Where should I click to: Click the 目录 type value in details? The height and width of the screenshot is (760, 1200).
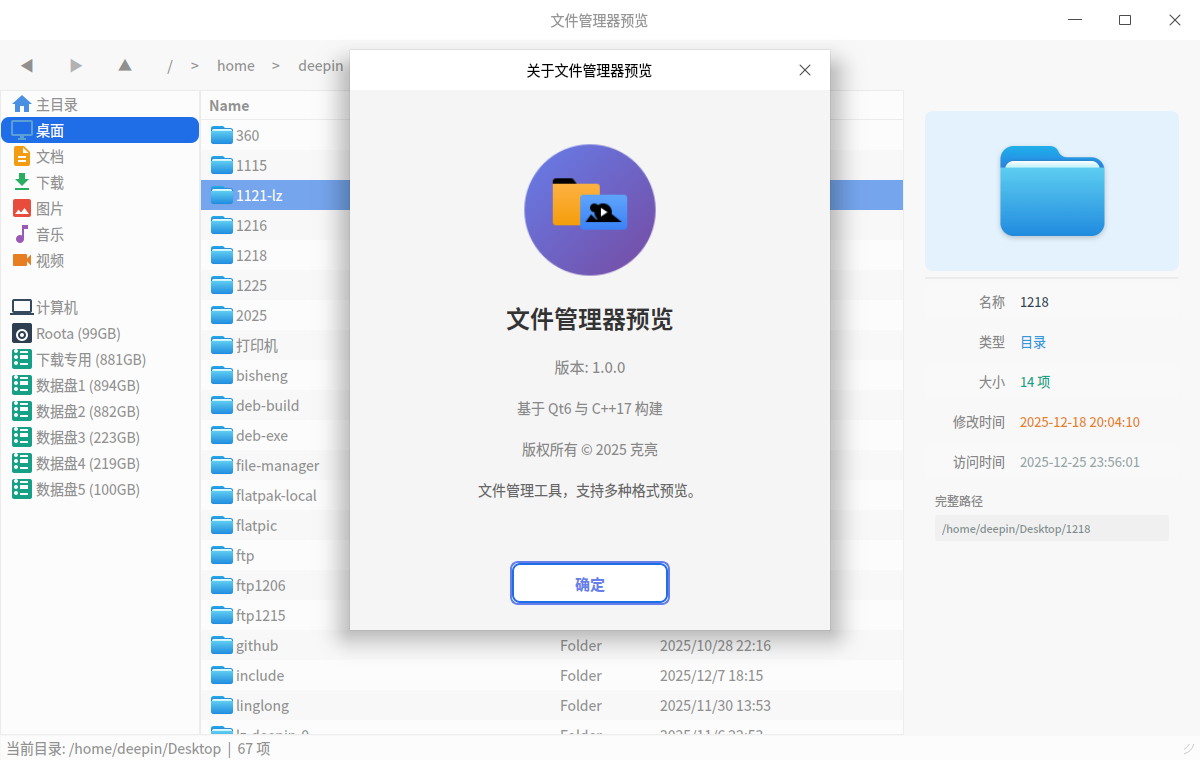(1033, 342)
